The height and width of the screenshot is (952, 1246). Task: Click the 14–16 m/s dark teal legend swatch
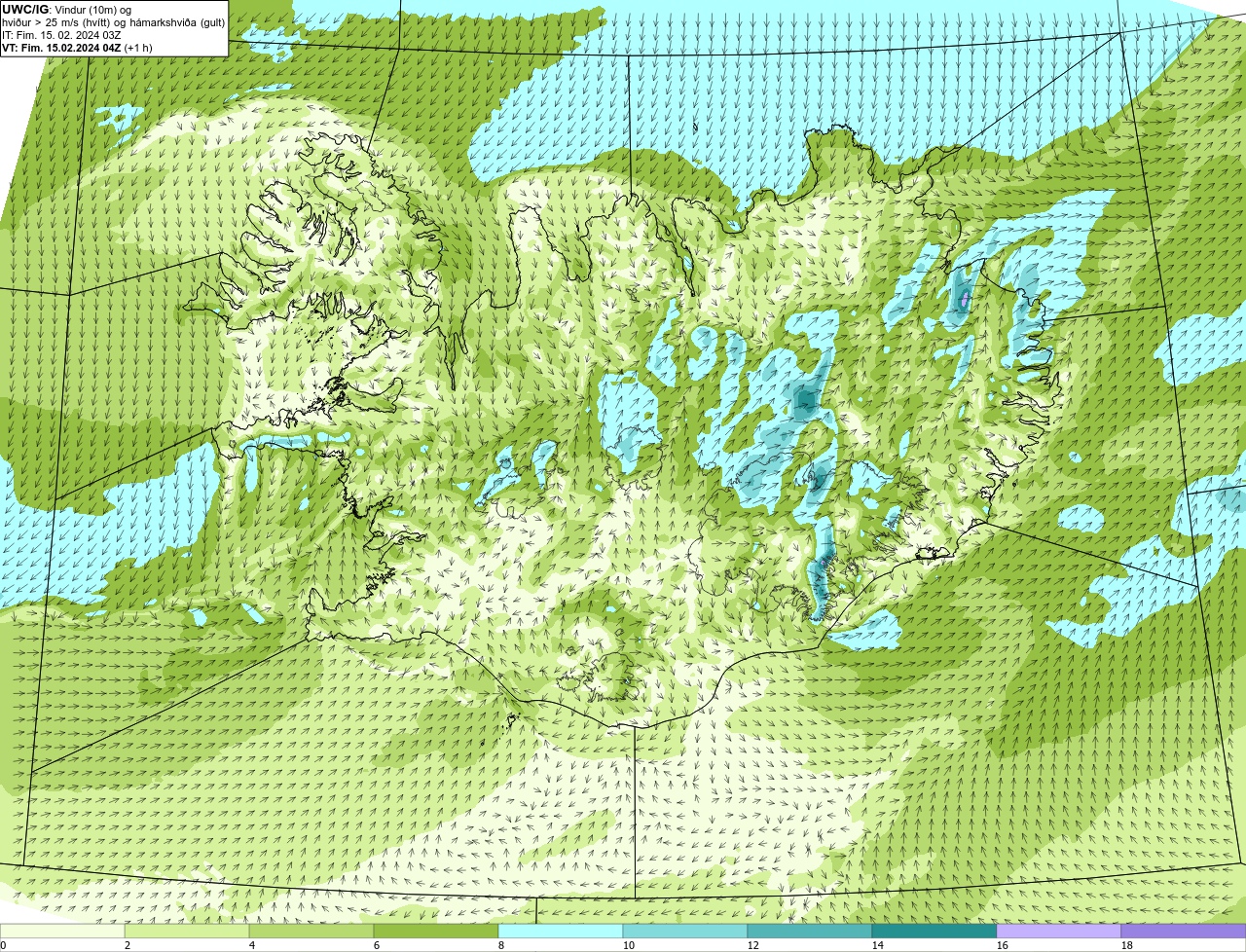(x=936, y=932)
